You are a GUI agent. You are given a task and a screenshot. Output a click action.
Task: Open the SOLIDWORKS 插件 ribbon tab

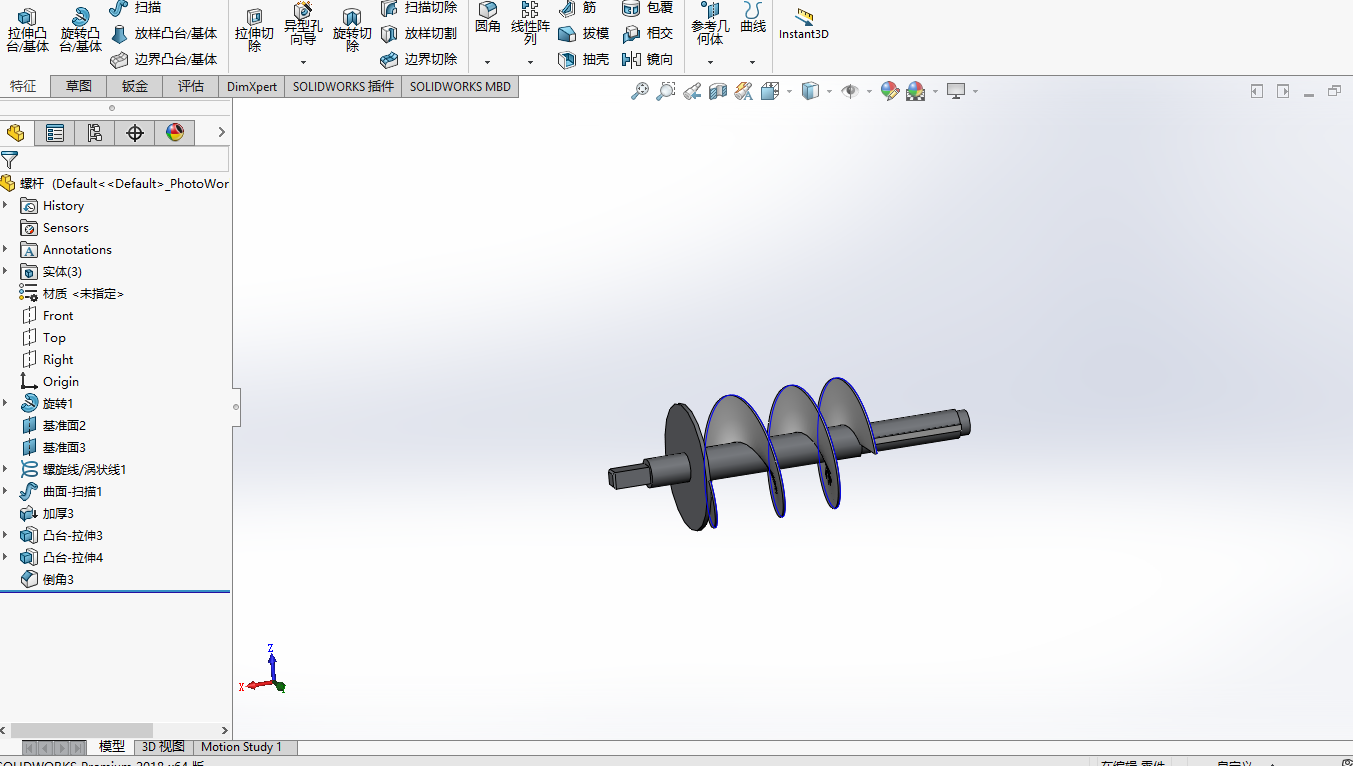tap(343, 86)
